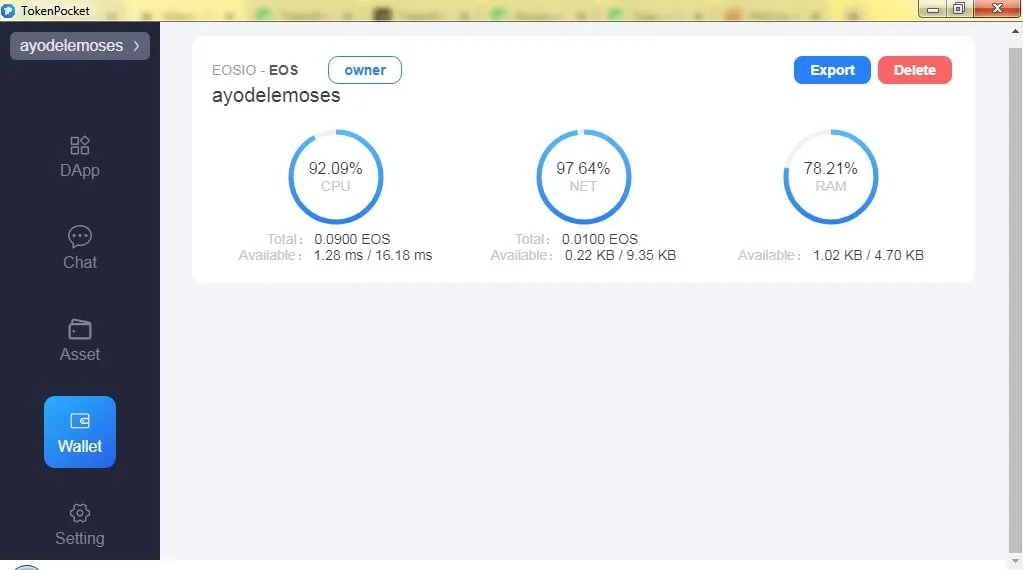1023x570 pixels.
Task: Click the RAM 78.21% usage ring
Action: coord(831,177)
